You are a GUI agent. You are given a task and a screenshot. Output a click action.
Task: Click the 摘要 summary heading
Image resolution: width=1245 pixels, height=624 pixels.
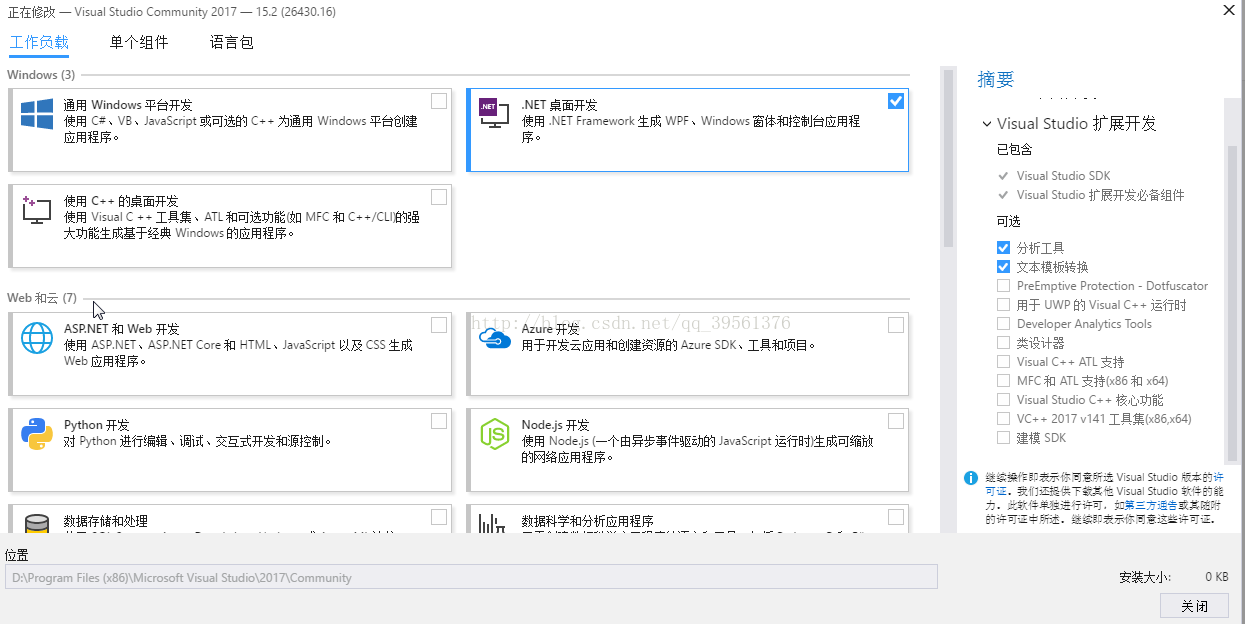(x=996, y=80)
